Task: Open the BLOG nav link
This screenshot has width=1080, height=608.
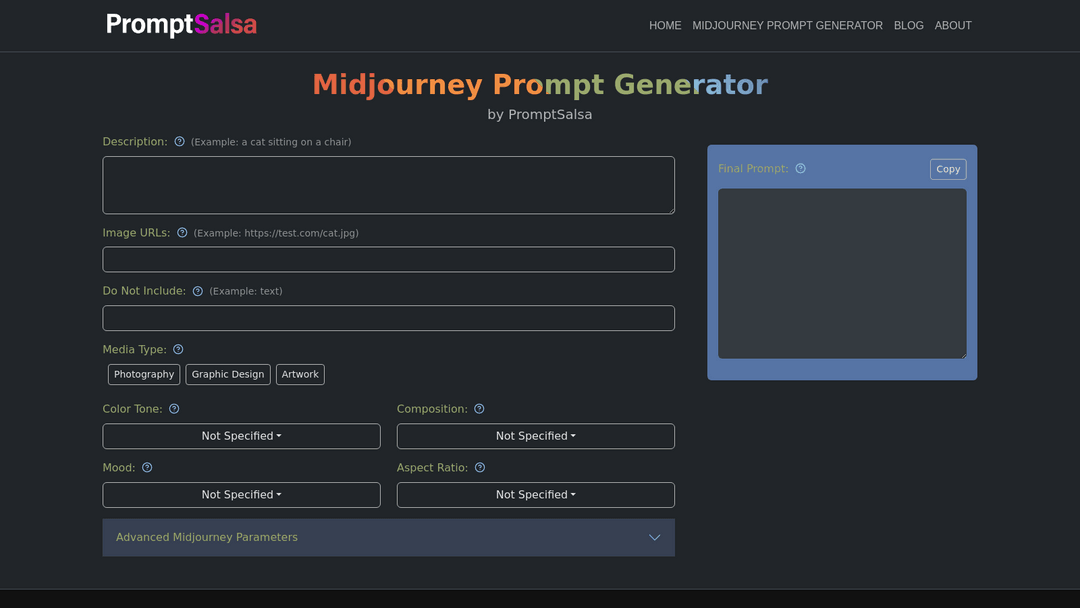Action: pos(908,25)
